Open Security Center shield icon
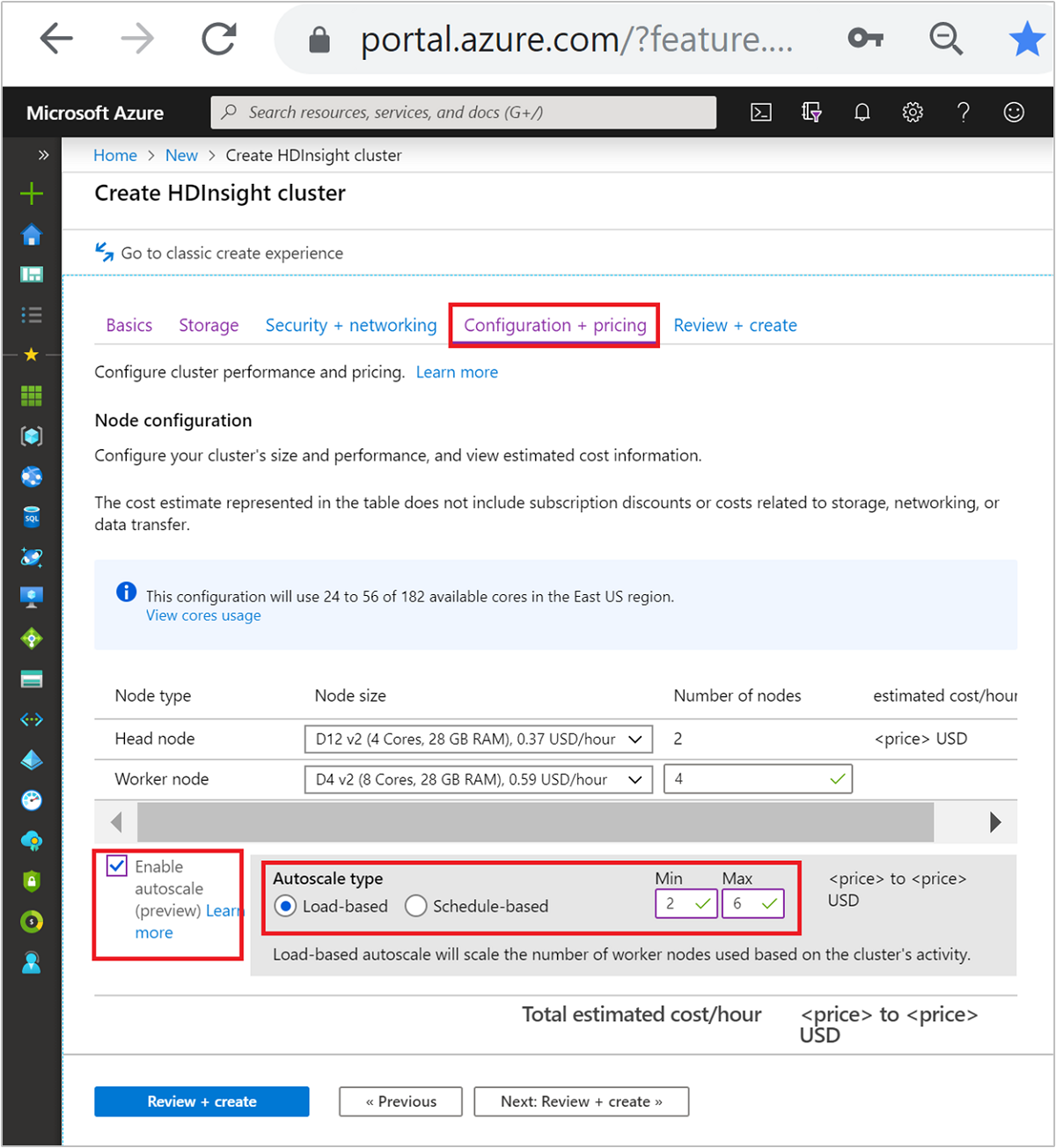Image resolution: width=1056 pixels, height=1148 pixels. point(32,881)
